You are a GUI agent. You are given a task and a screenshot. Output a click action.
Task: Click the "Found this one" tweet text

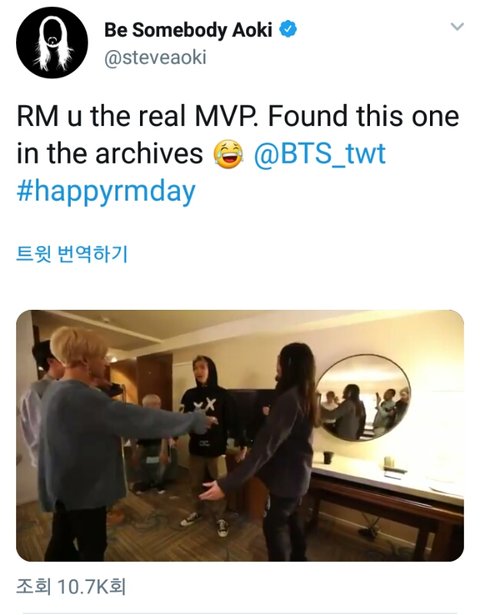[x=364, y=116]
